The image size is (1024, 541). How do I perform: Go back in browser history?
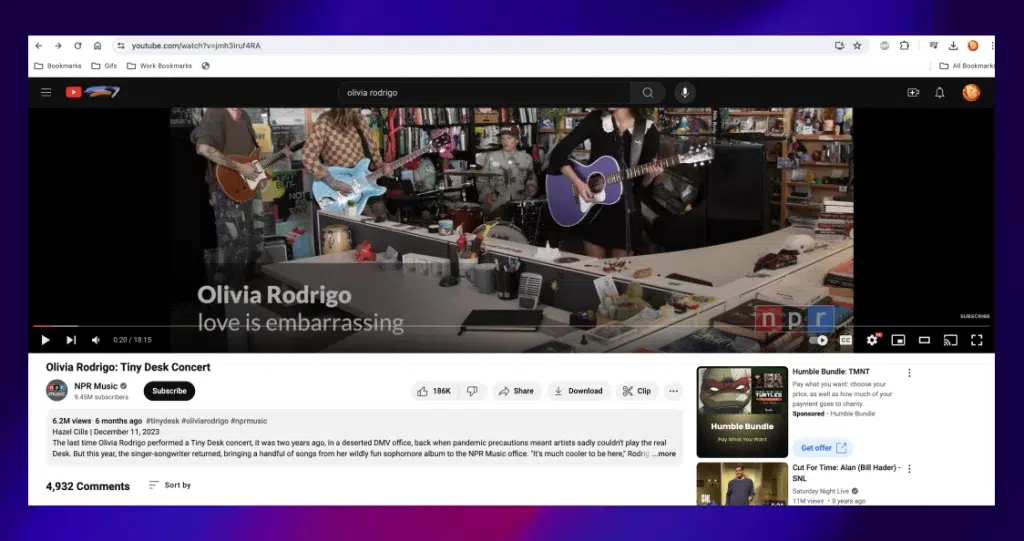point(39,46)
